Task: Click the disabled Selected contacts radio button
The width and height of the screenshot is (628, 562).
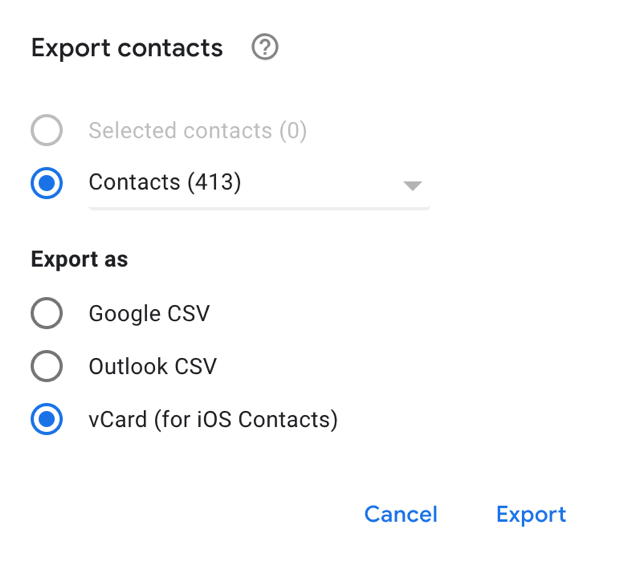Action: click(47, 130)
